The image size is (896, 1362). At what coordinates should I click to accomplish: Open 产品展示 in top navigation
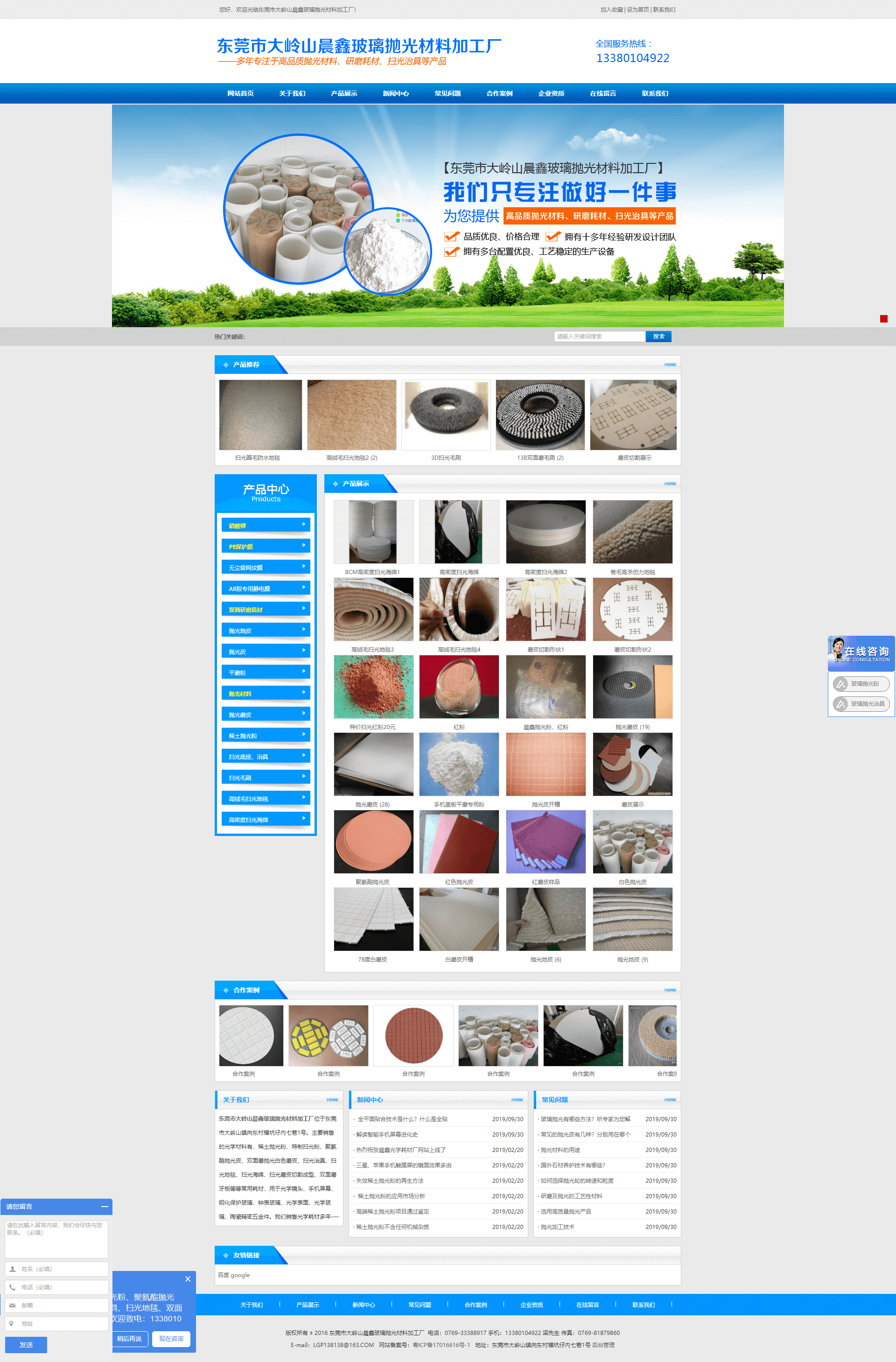point(344,93)
